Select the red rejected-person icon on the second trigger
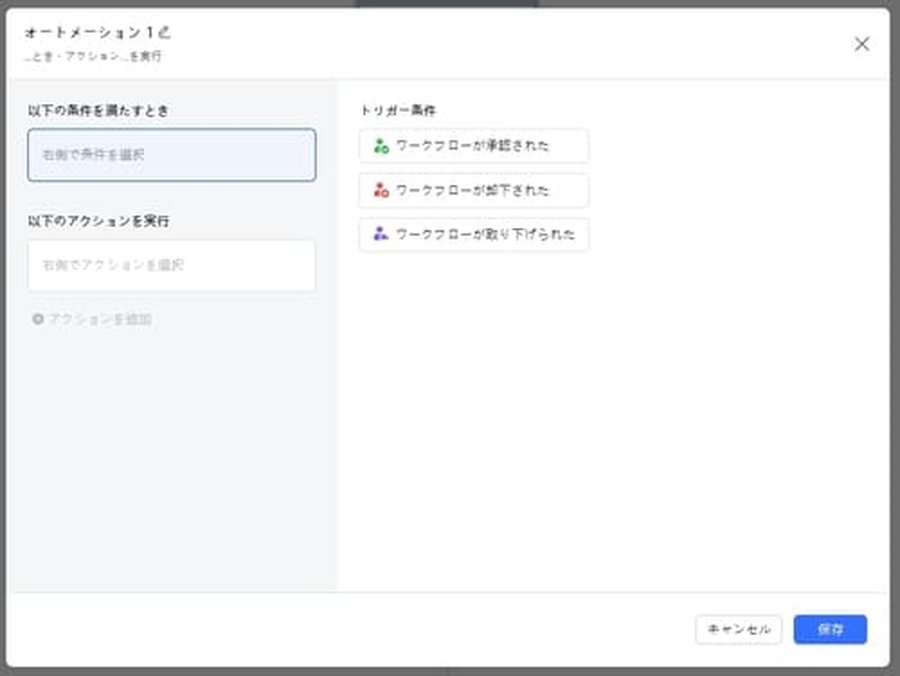The width and height of the screenshot is (900, 676). [381, 191]
